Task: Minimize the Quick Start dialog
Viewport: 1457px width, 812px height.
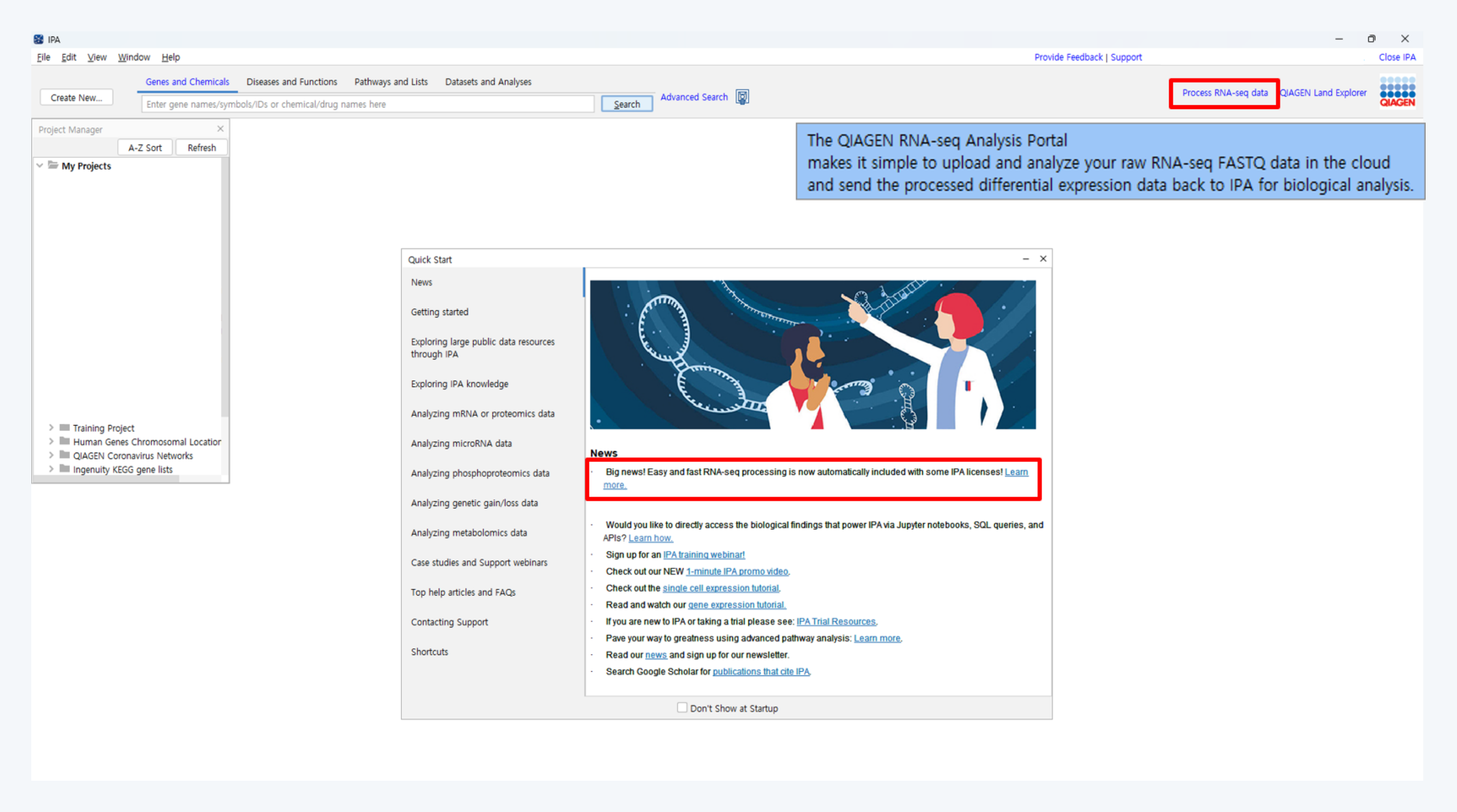Action: pos(1026,259)
